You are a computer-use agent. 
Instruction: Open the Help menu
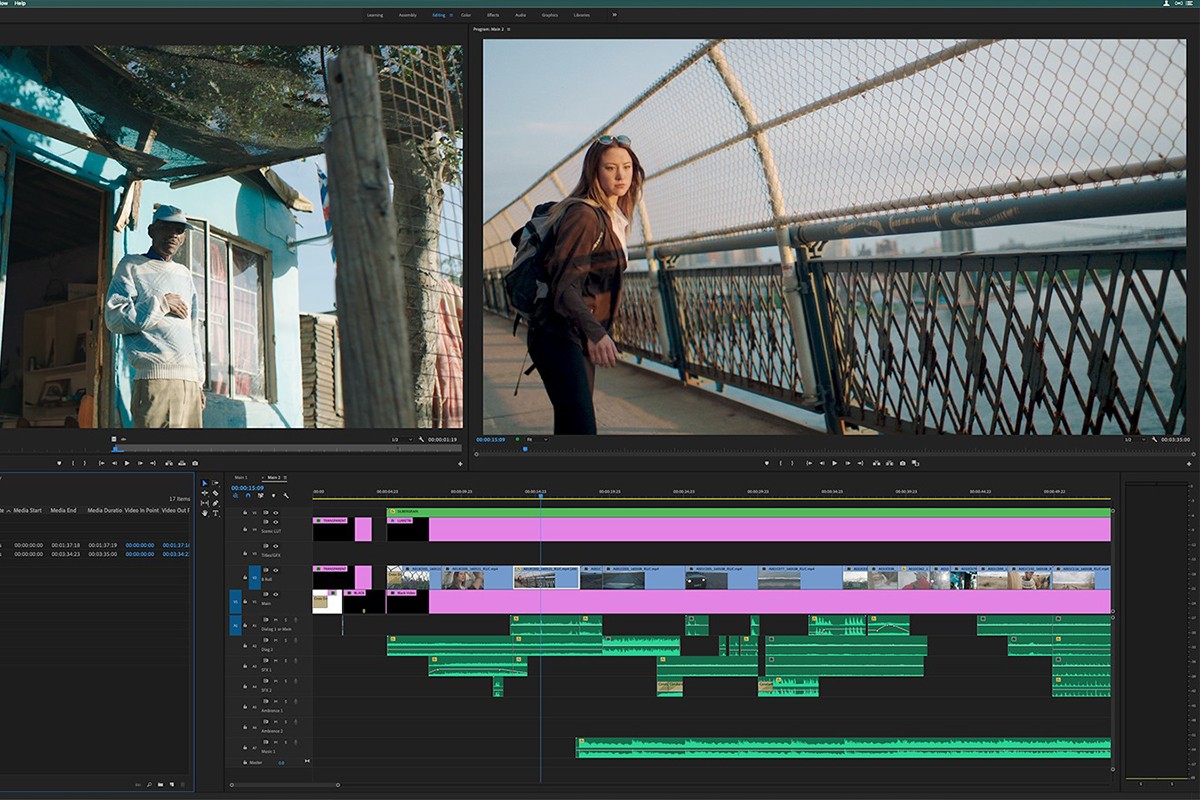click(x=20, y=3)
